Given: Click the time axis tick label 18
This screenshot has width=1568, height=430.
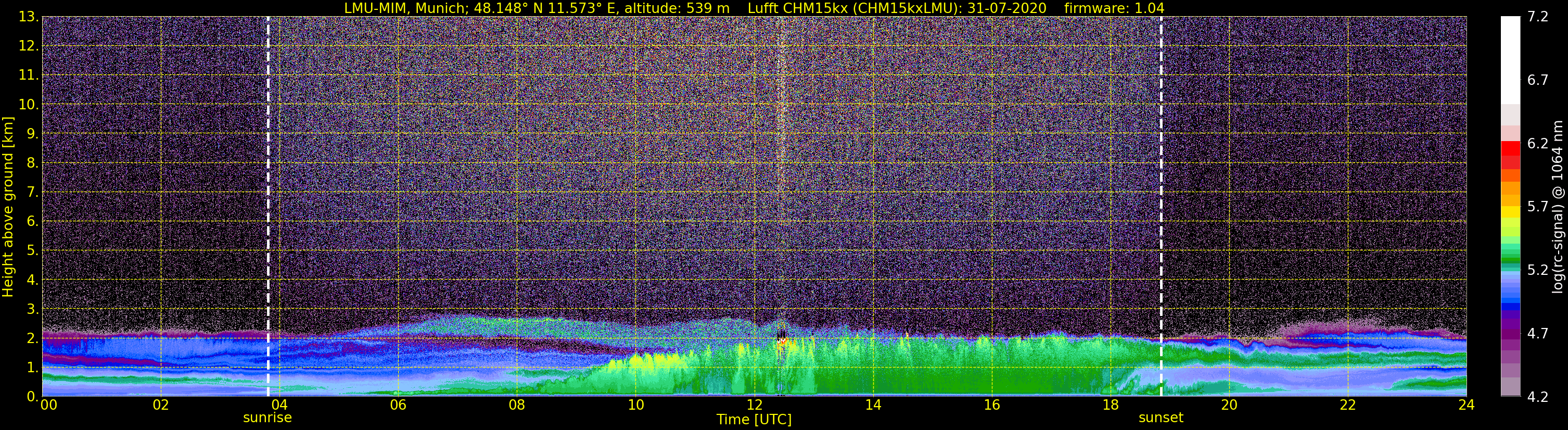Looking at the screenshot, I should tap(1110, 405).
